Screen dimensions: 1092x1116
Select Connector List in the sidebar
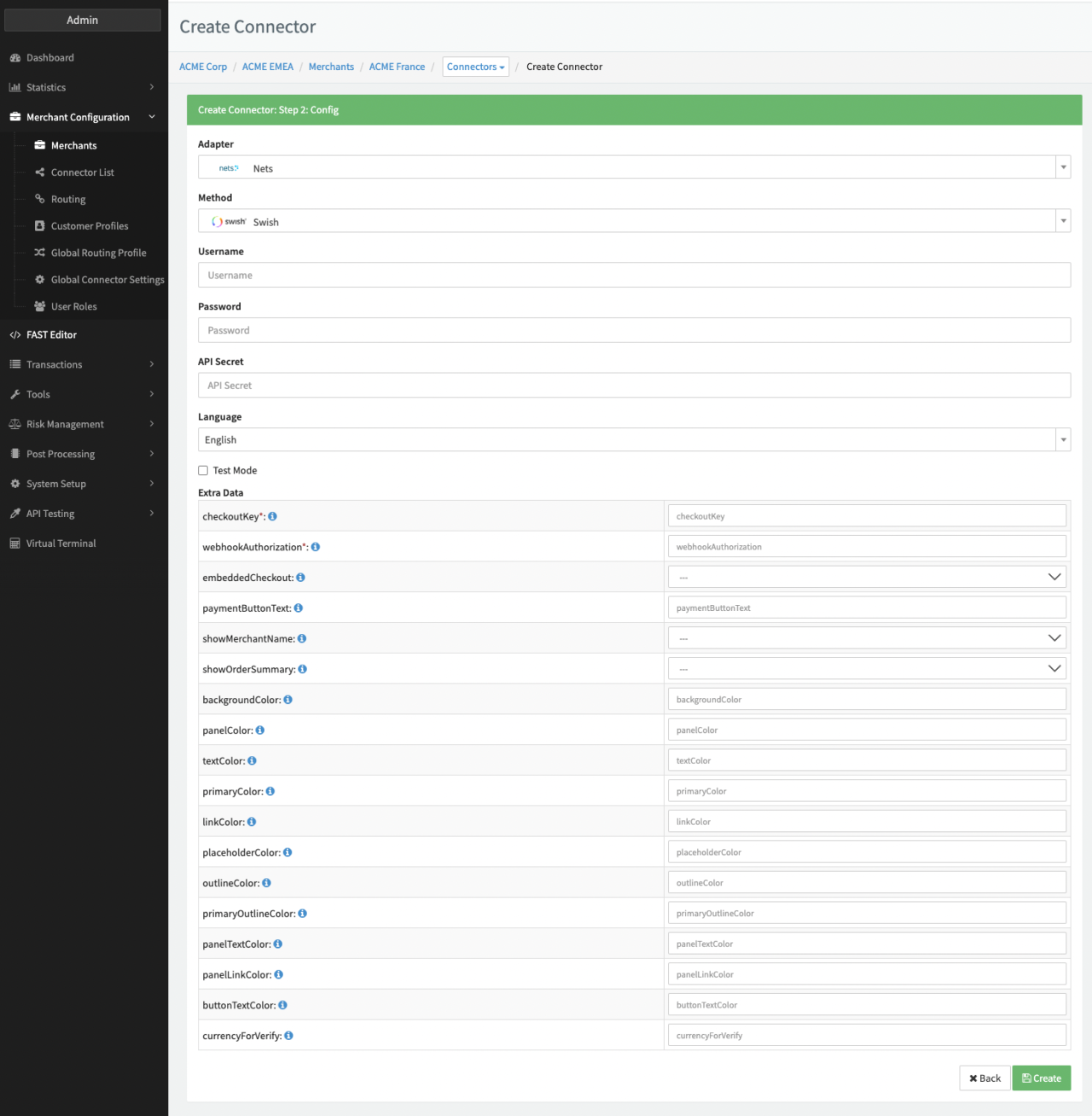[x=82, y=172]
